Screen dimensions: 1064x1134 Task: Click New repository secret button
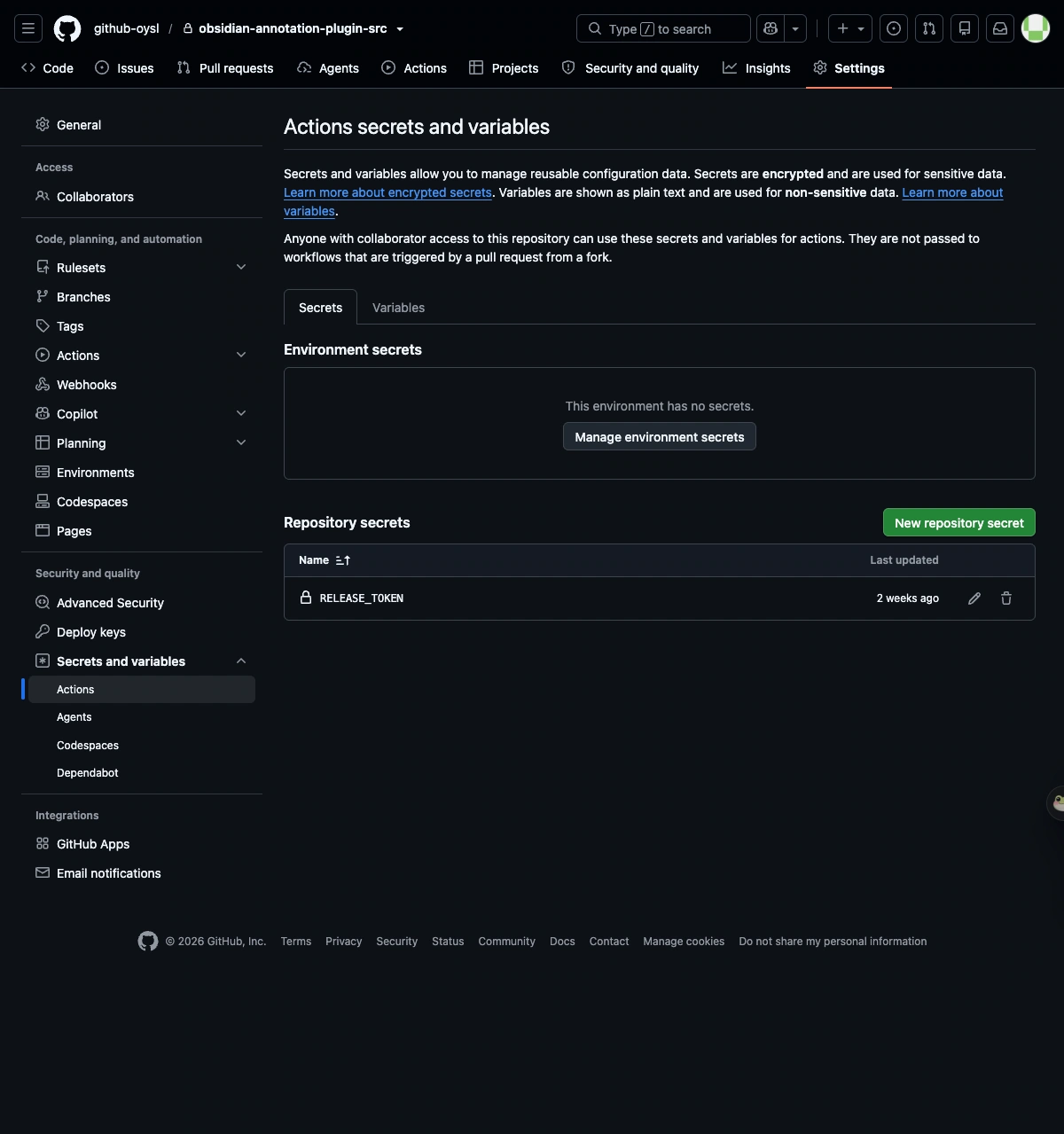pos(959,523)
